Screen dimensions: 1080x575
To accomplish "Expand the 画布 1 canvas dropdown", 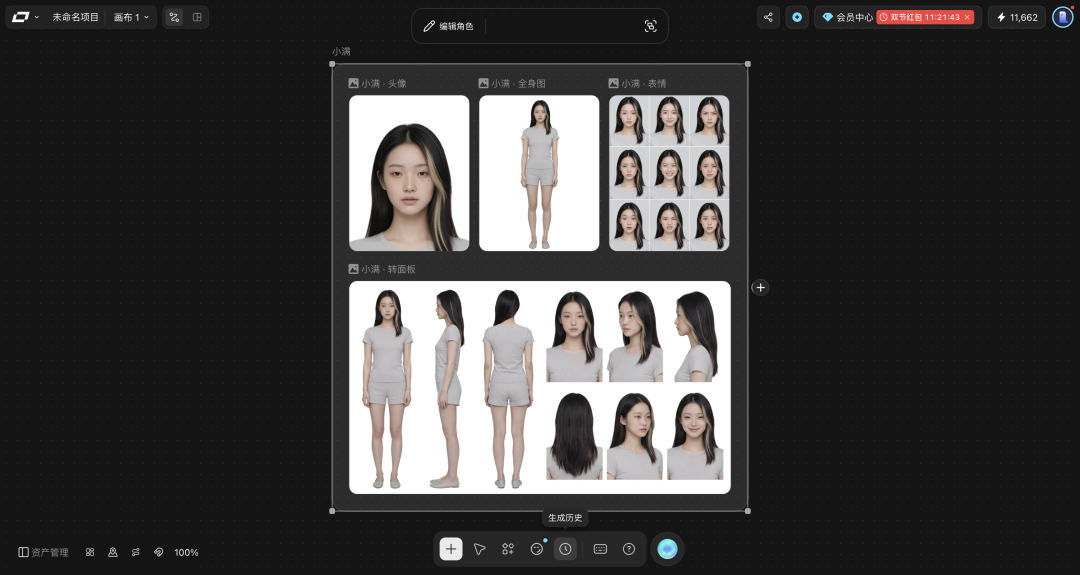I will tap(132, 17).
